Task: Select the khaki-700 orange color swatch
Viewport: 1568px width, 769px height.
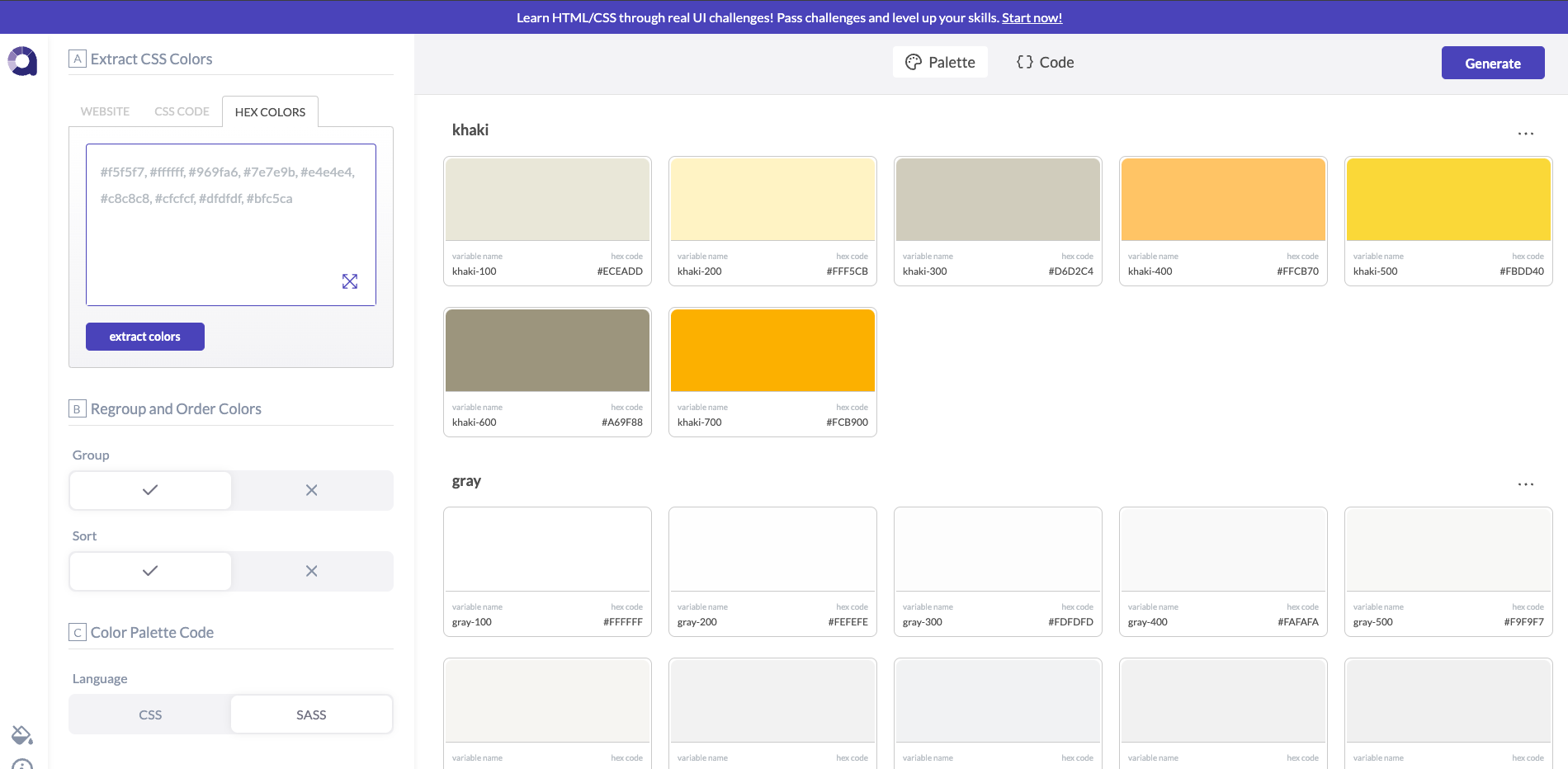Action: click(x=772, y=351)
